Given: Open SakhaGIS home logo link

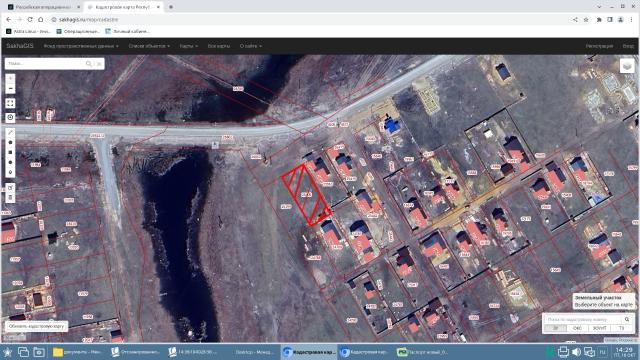Looking at the screenshot, I should coord(20,46).
